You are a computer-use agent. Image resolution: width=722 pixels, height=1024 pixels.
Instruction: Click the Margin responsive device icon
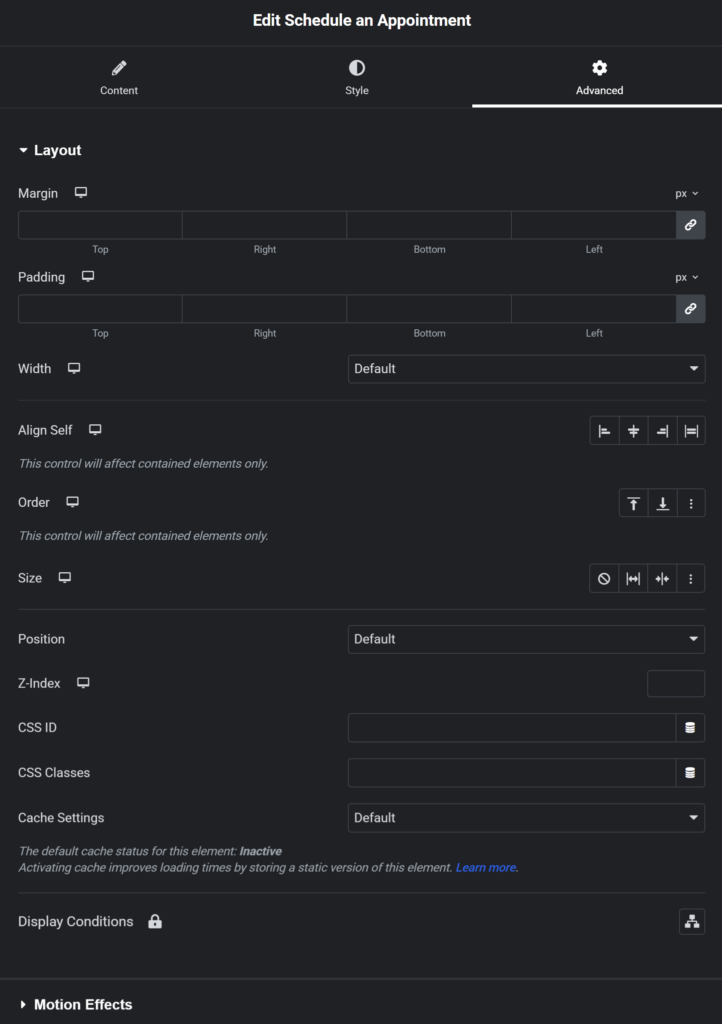coord(81,193)
